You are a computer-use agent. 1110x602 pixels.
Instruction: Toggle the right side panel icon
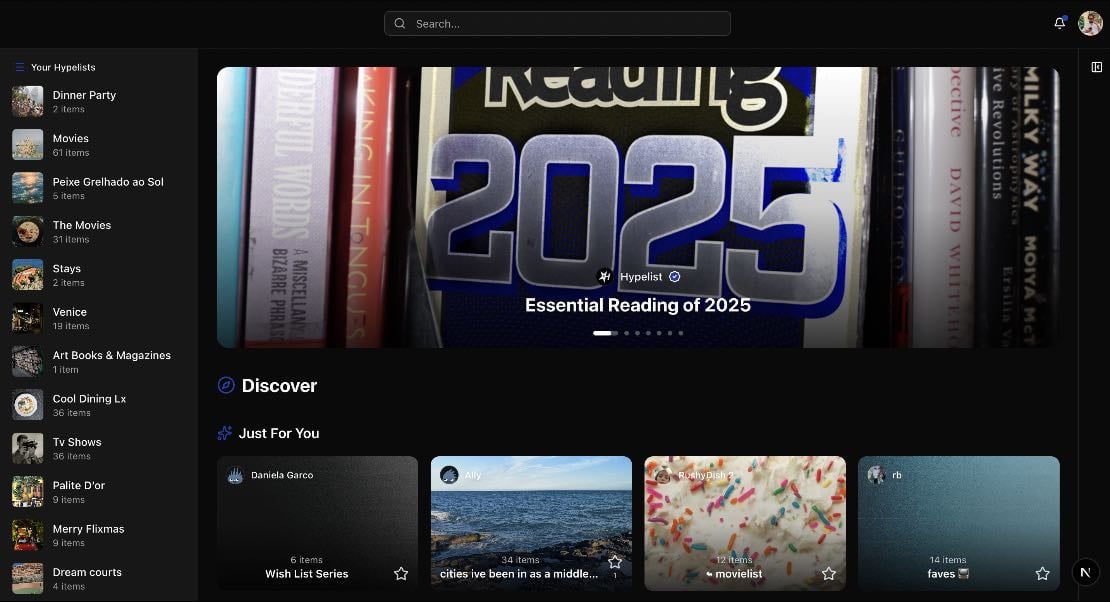click(x=1097, y=67)
